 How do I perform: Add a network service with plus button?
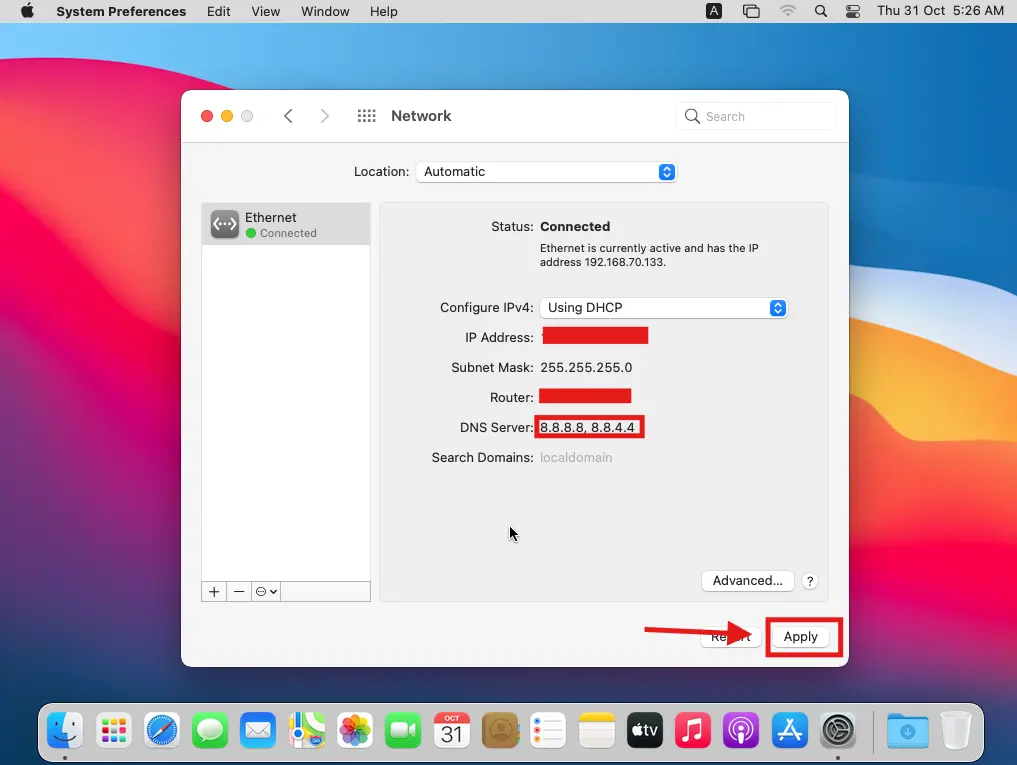point(214,592)
